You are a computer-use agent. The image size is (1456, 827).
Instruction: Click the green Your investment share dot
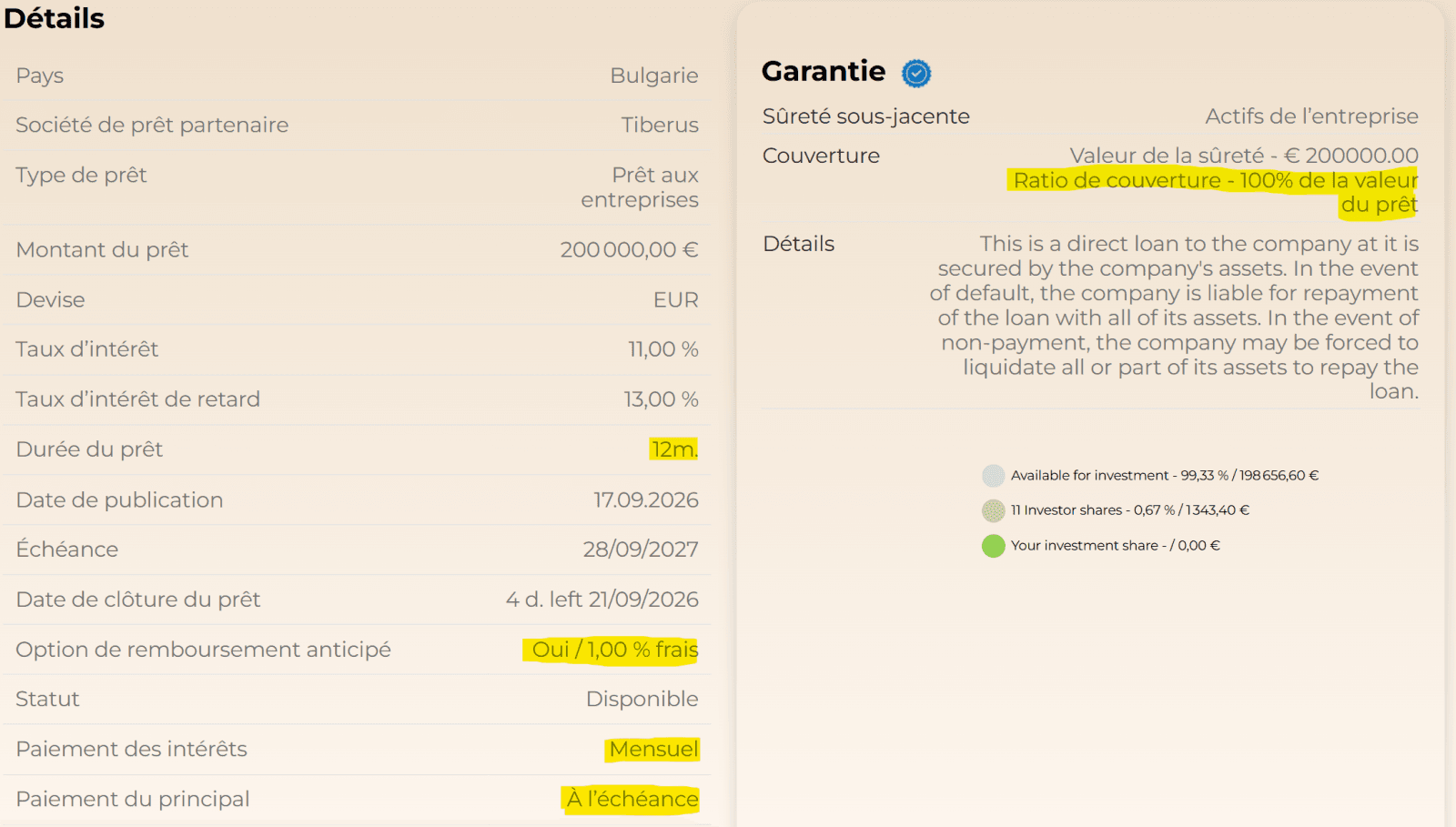(x=994, y=546)
